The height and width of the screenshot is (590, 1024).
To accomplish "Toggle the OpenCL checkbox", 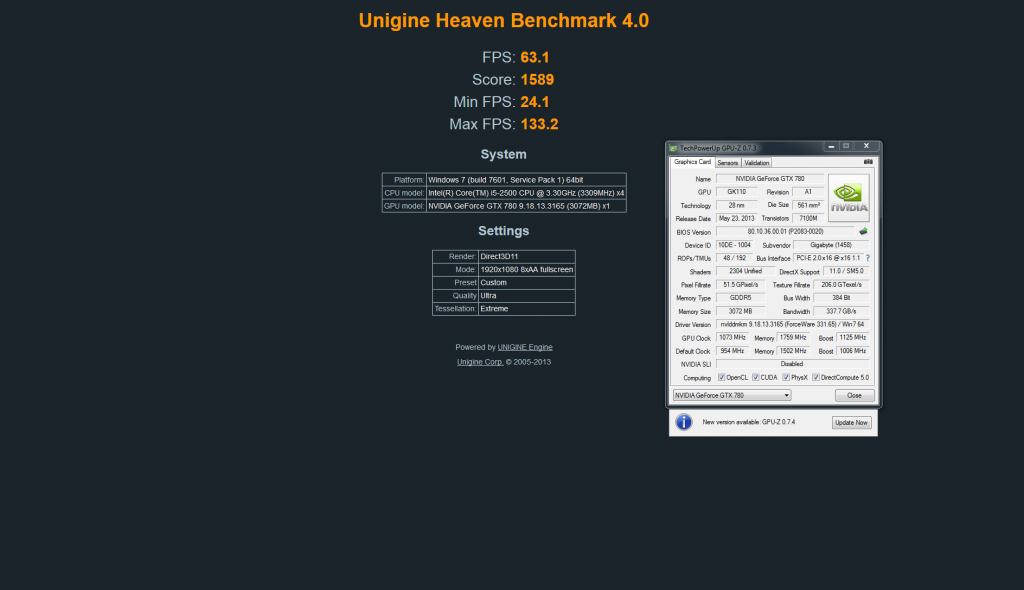I will [722, 378].
